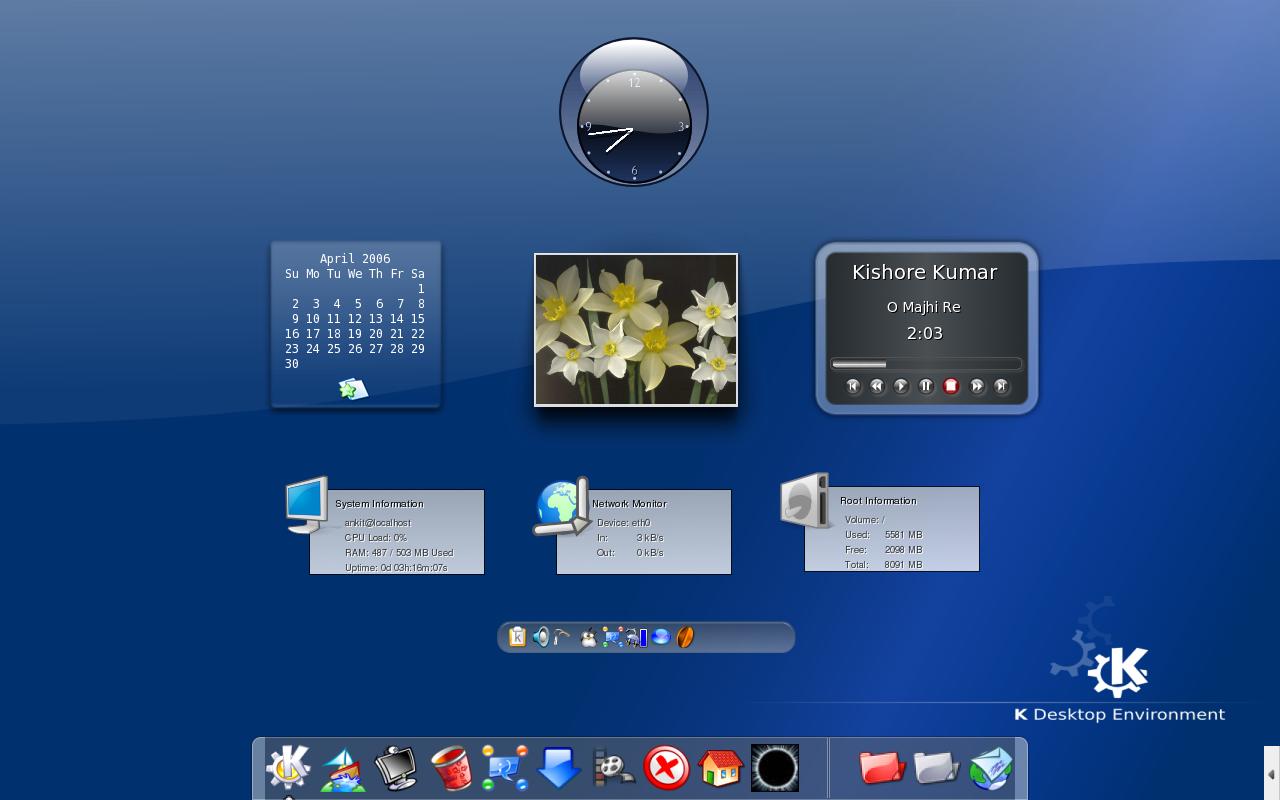Click the analog clock widget

[x=634, y=112]
